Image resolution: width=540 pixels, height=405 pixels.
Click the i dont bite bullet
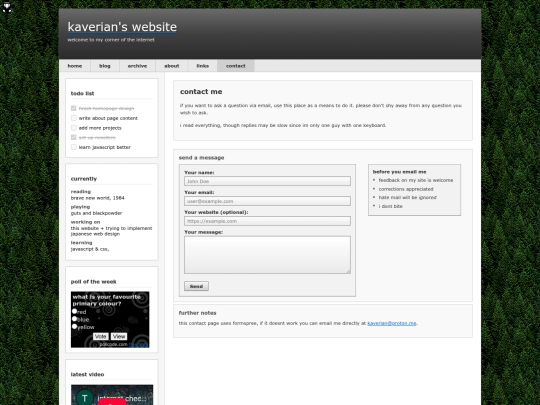pyautogui.click(x=391, y=206)
